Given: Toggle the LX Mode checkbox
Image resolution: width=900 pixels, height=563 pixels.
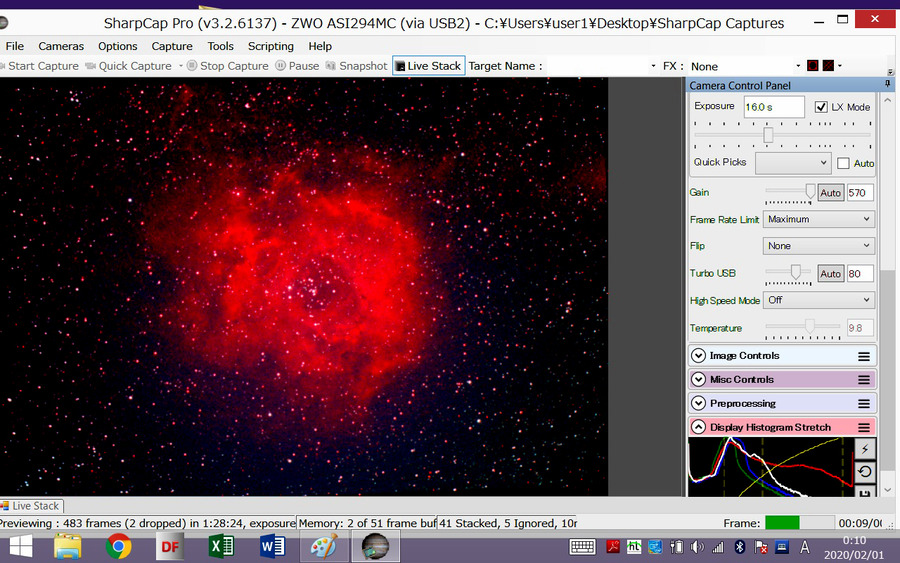Looking at the screenshot, I should click(821, 107).
